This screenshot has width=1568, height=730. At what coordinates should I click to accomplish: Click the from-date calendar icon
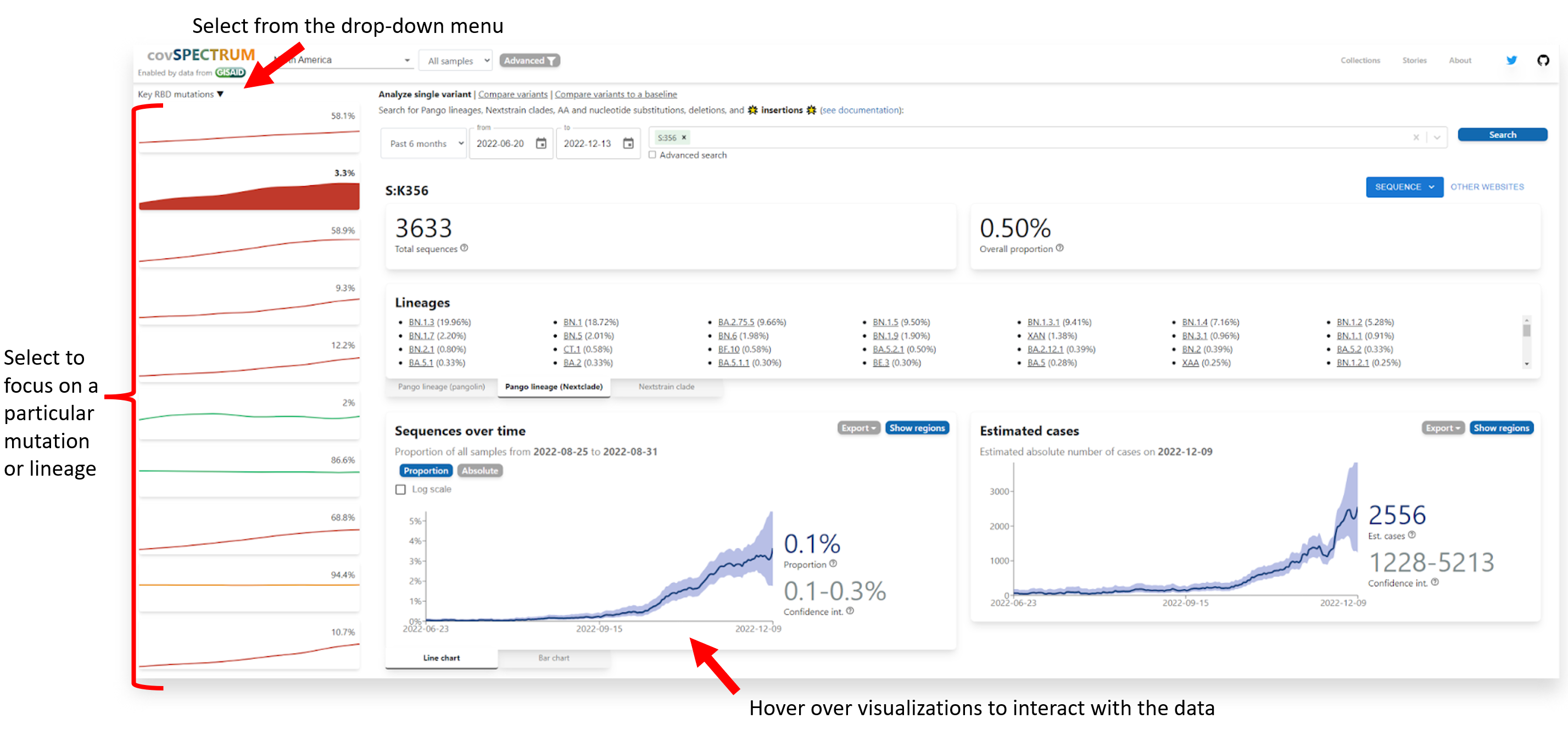pyautogui.click(x=540, y=144)
